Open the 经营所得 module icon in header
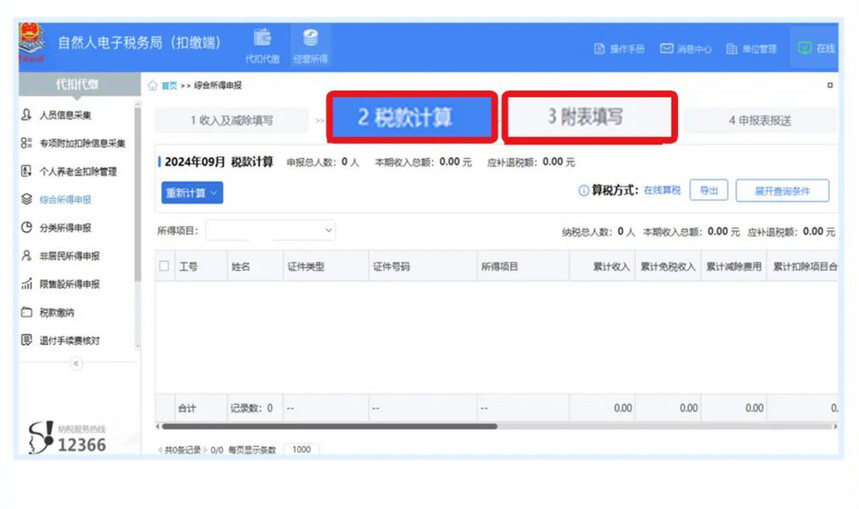Viewport: 859px width, 509px height. 310,47
